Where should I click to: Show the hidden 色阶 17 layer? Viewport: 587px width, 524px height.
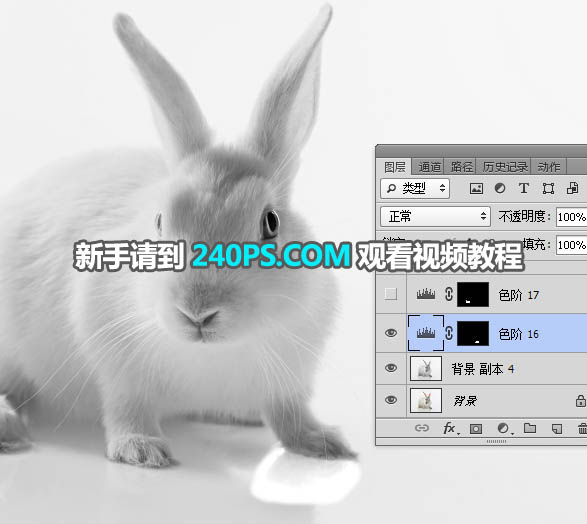tap(391, 294)
